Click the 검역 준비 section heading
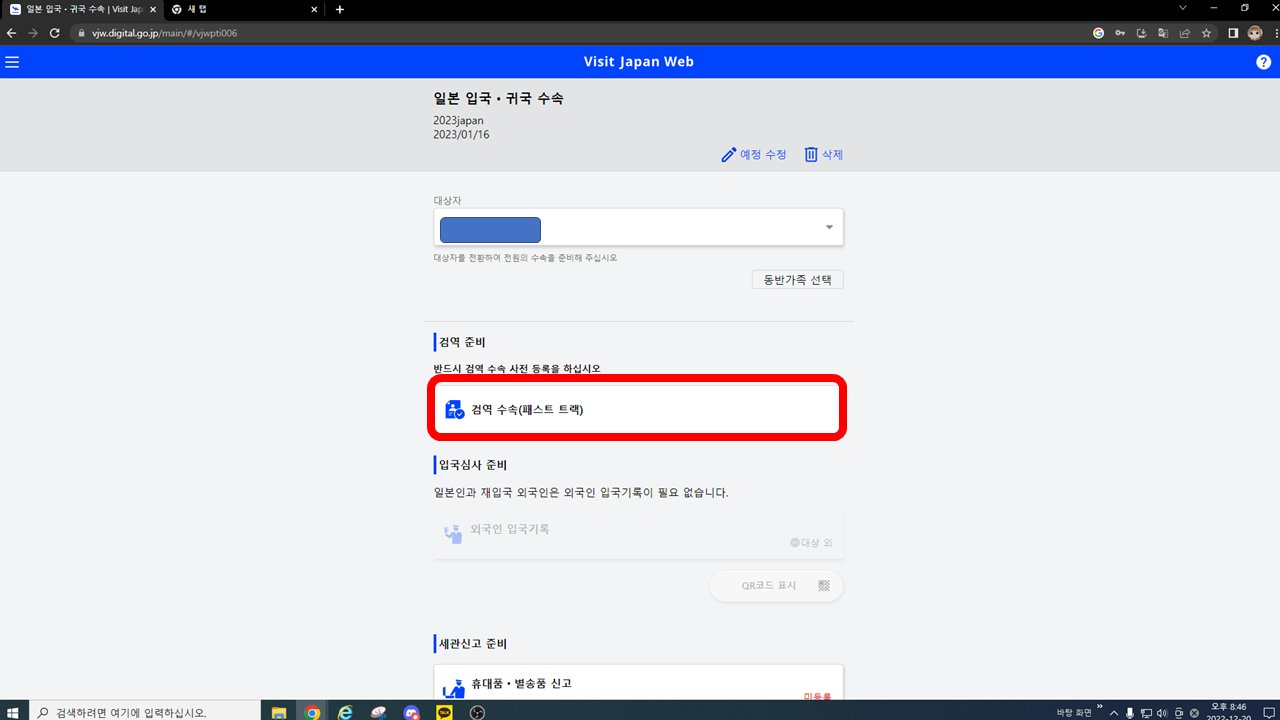The height and width of the screenshot is (720, 1280). (461, 342)
